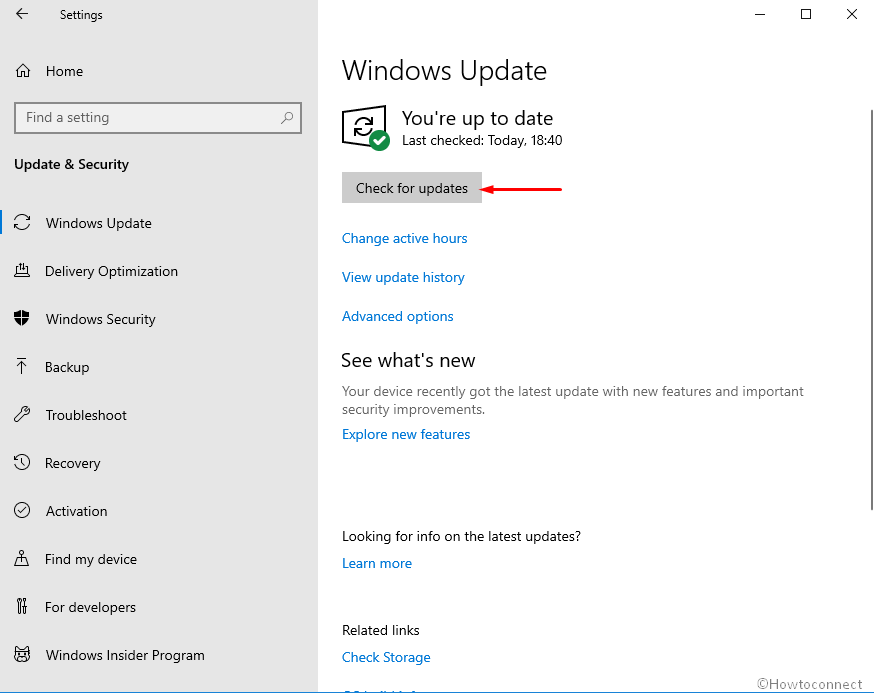Open Advanced options link
This screenshot has width=874, height=693.
tap(397, 316)
